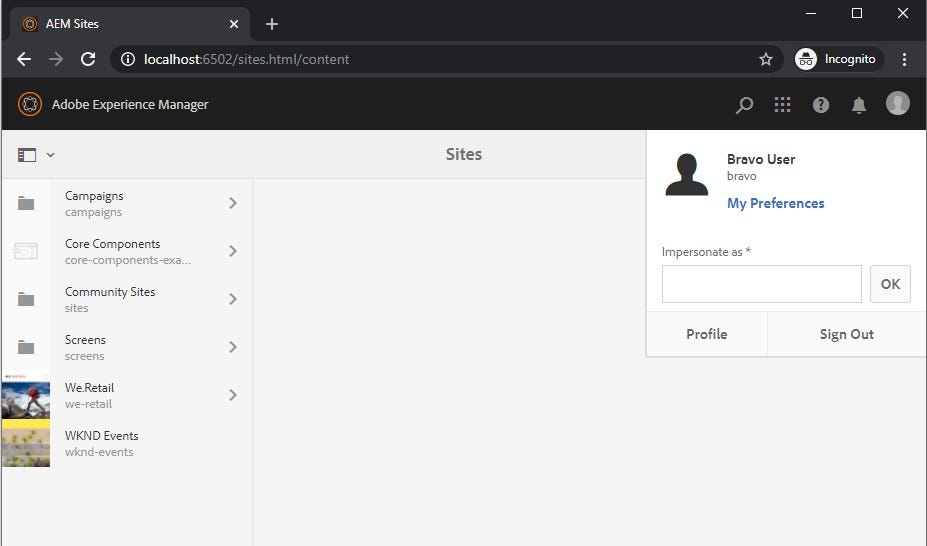Bookmark the page with star icon
Image resolution: width=927 pixels, height=546 pixels.
click(x=766, y=59)
